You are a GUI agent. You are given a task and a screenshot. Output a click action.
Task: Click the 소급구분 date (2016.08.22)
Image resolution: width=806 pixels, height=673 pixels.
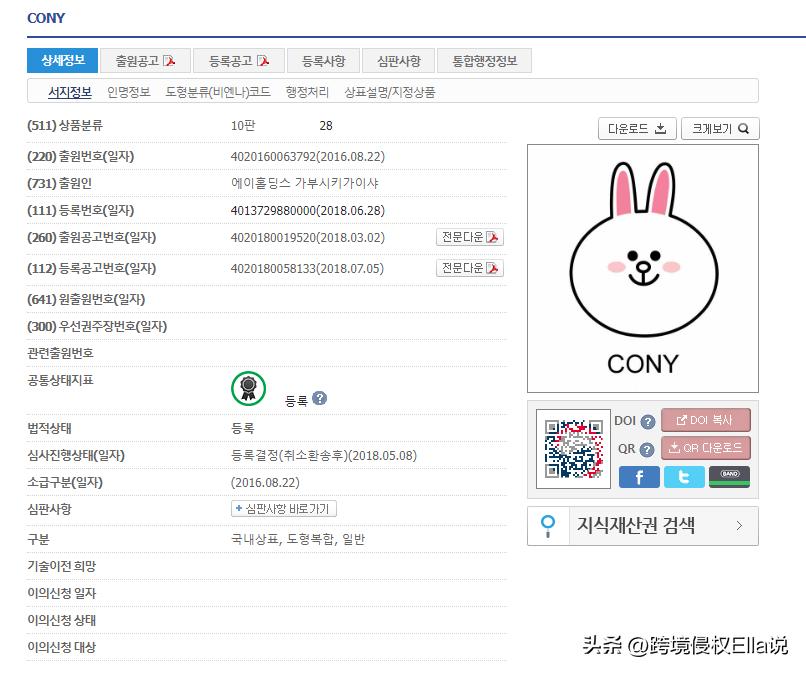265,482
